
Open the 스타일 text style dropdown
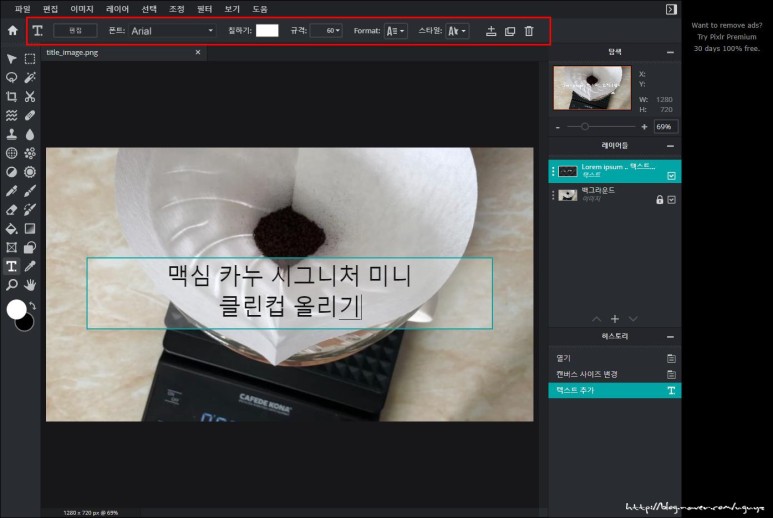pyautogui.click(x=457, y=31)
